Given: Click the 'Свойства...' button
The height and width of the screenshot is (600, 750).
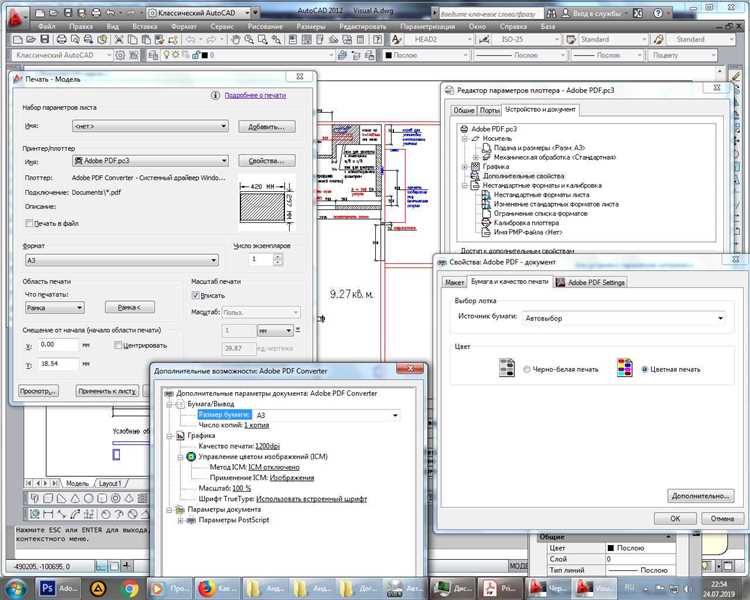Looking at the screenshot, I should pyautogui.click(x=266, y=161).
